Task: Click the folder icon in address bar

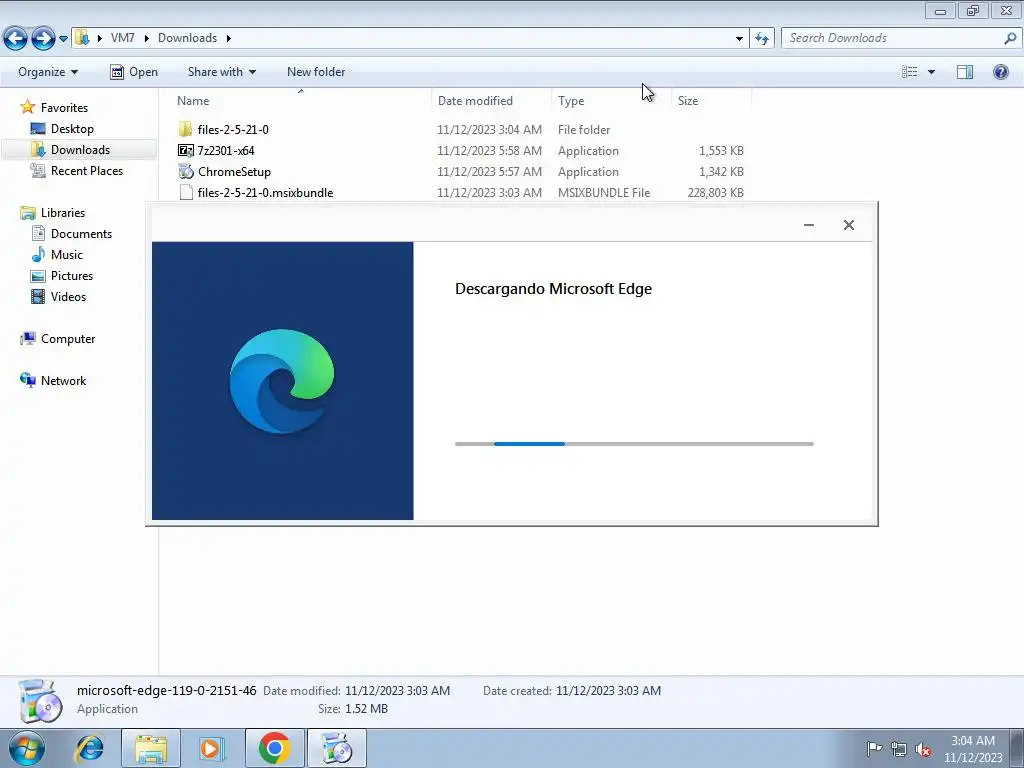Action: [x=82, y=38]
